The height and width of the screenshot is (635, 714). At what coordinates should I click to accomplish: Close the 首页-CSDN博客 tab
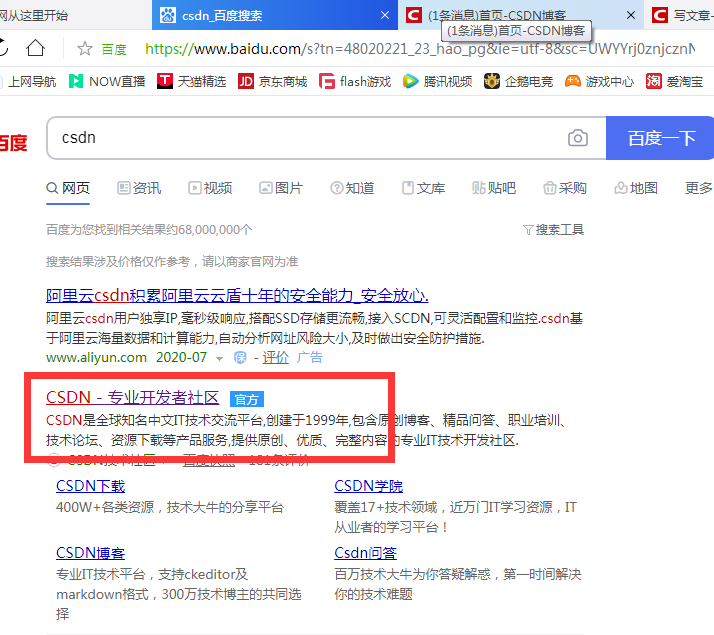point(631,15)
